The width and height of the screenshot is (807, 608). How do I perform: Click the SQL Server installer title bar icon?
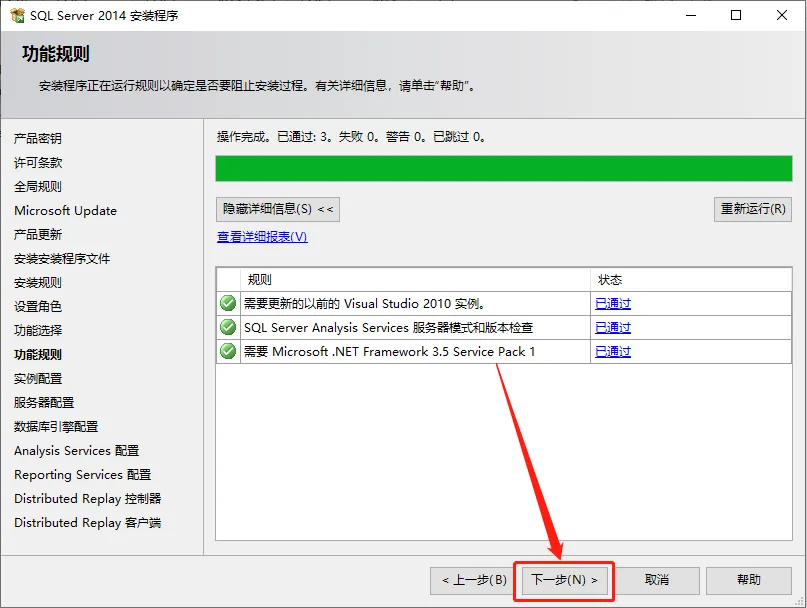coord(17,15)
